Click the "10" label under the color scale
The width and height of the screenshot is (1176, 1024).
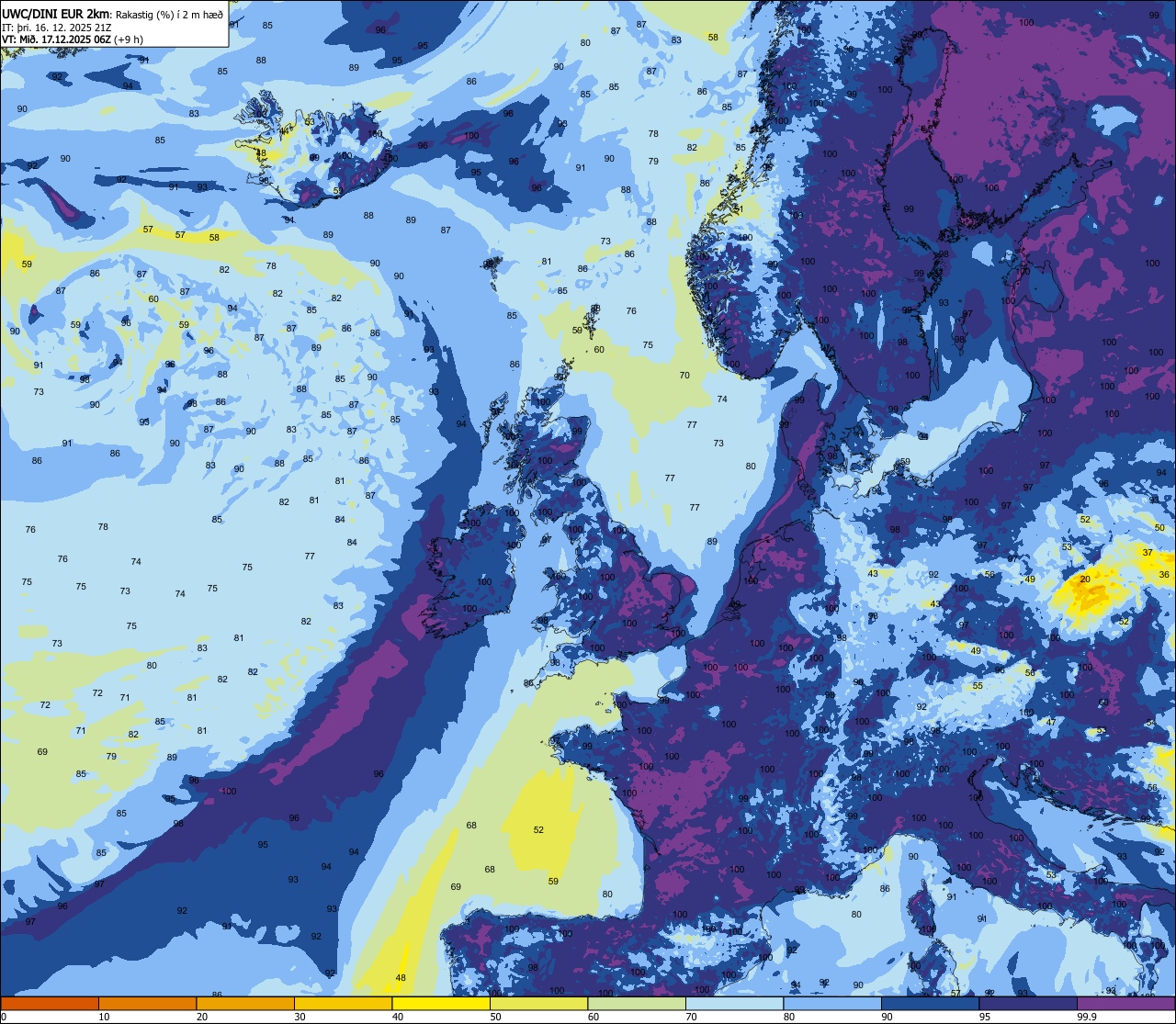104,1017
